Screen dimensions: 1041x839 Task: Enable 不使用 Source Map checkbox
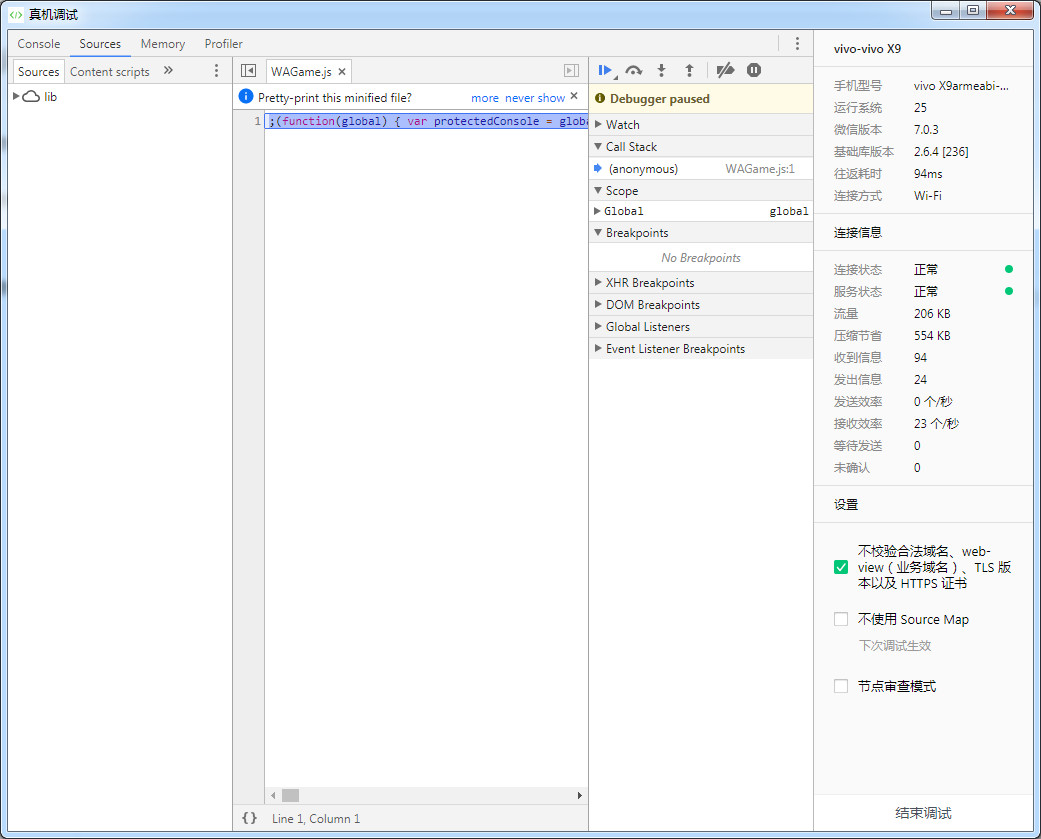click(x=841, y=619)
